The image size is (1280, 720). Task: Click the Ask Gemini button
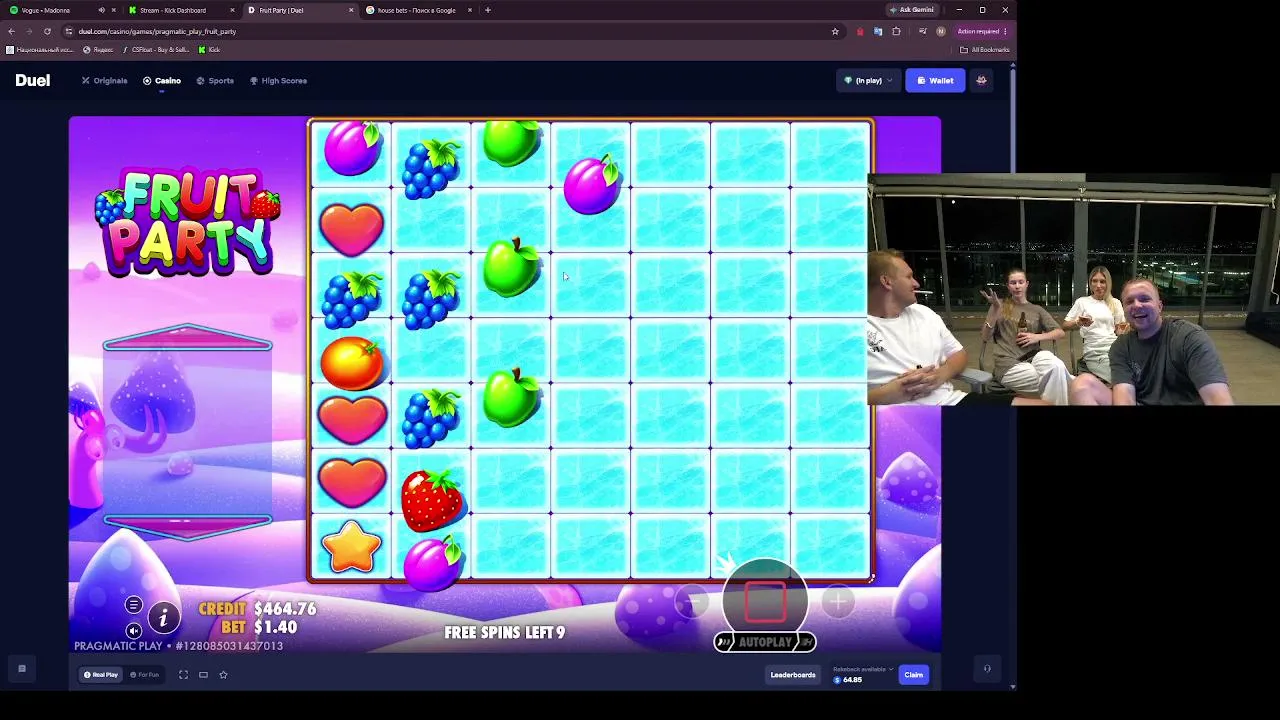pyautogui.click(x=912, y=10)
